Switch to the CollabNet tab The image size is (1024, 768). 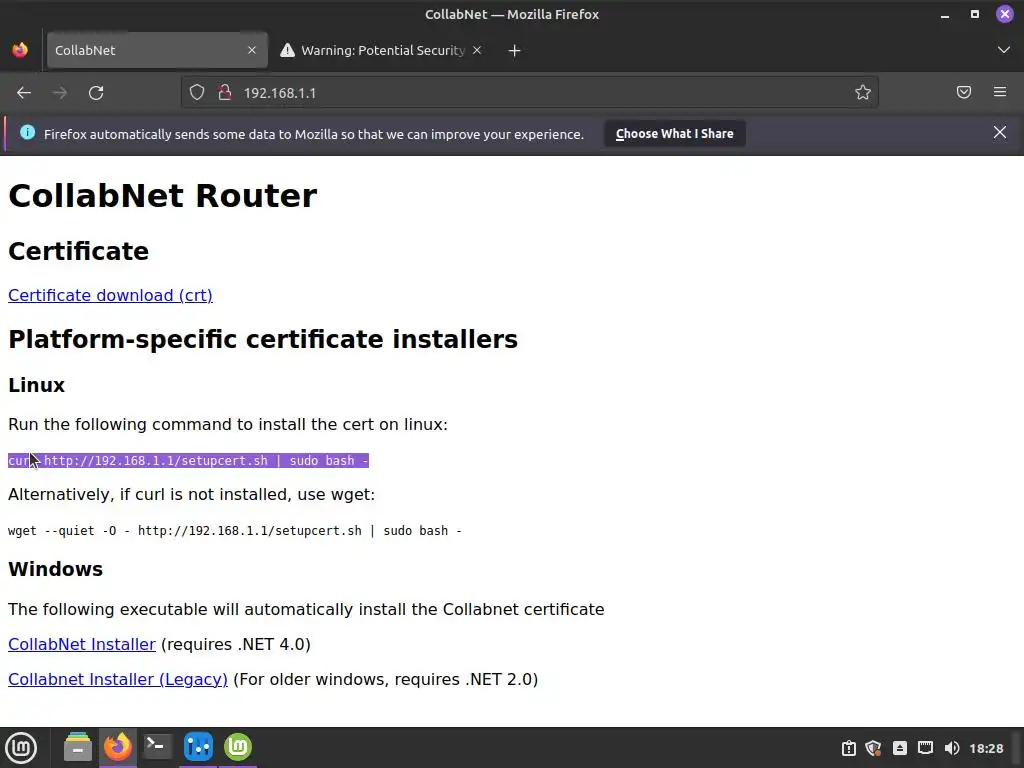tap(157, 50)
